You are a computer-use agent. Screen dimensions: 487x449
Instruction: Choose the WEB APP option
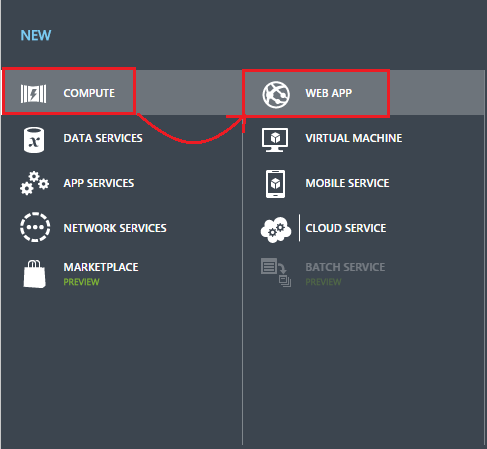pos(329,93)
